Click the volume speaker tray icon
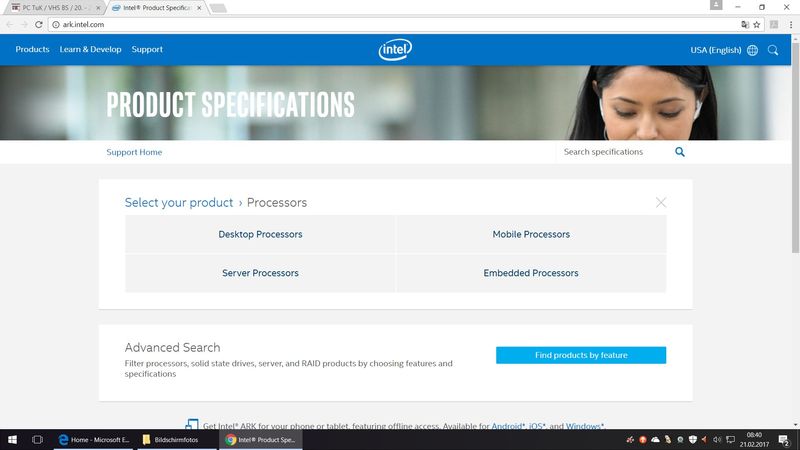The height and width of the screenshot is (450, 800). coord(717,439)
